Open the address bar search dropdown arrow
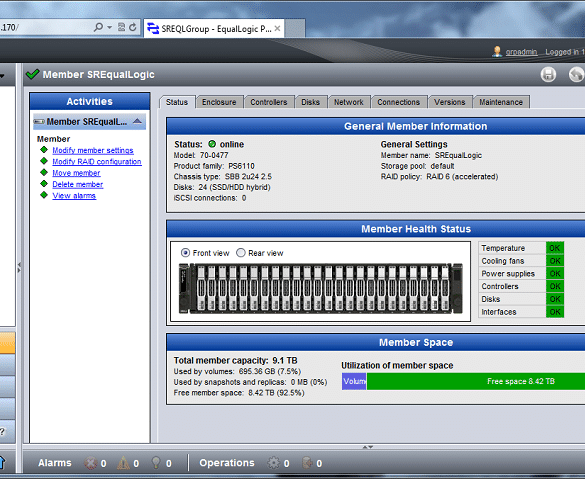This screenshot has height=479, width=585. click(x=109, y=27)
